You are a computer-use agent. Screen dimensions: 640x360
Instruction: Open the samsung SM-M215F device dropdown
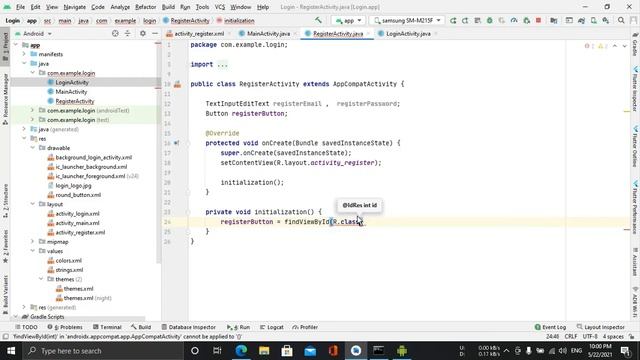(407, 20)
